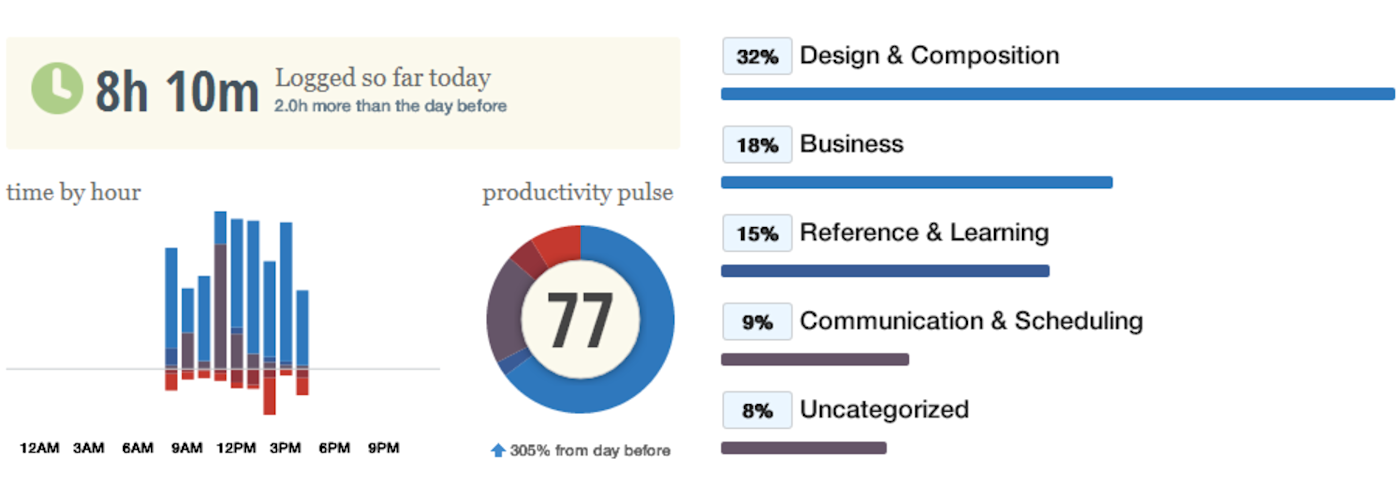Click the 9% Communication & Scheduling badge

tap(757, 322)
